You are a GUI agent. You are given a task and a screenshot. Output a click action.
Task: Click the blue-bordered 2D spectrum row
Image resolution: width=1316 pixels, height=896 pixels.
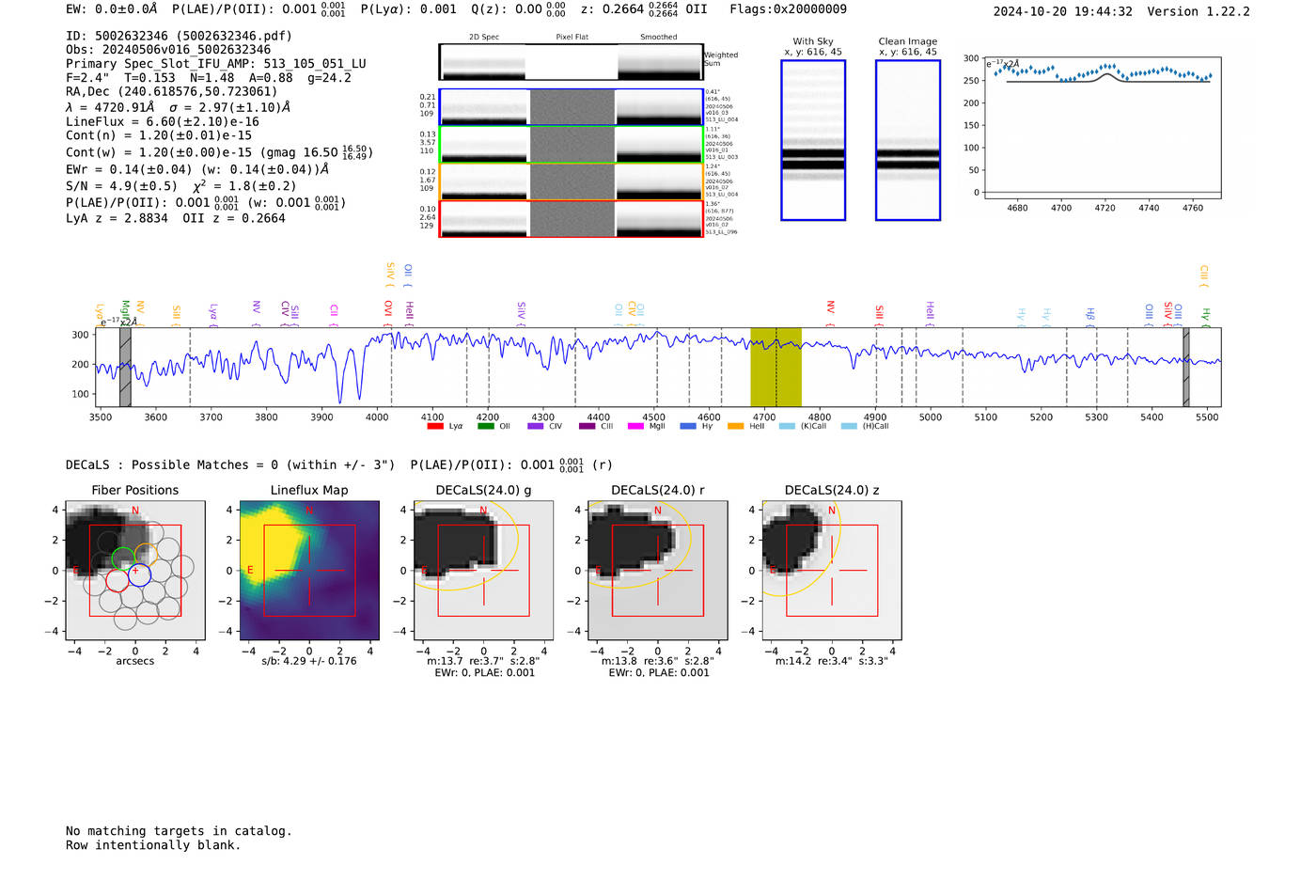point(571,107)
